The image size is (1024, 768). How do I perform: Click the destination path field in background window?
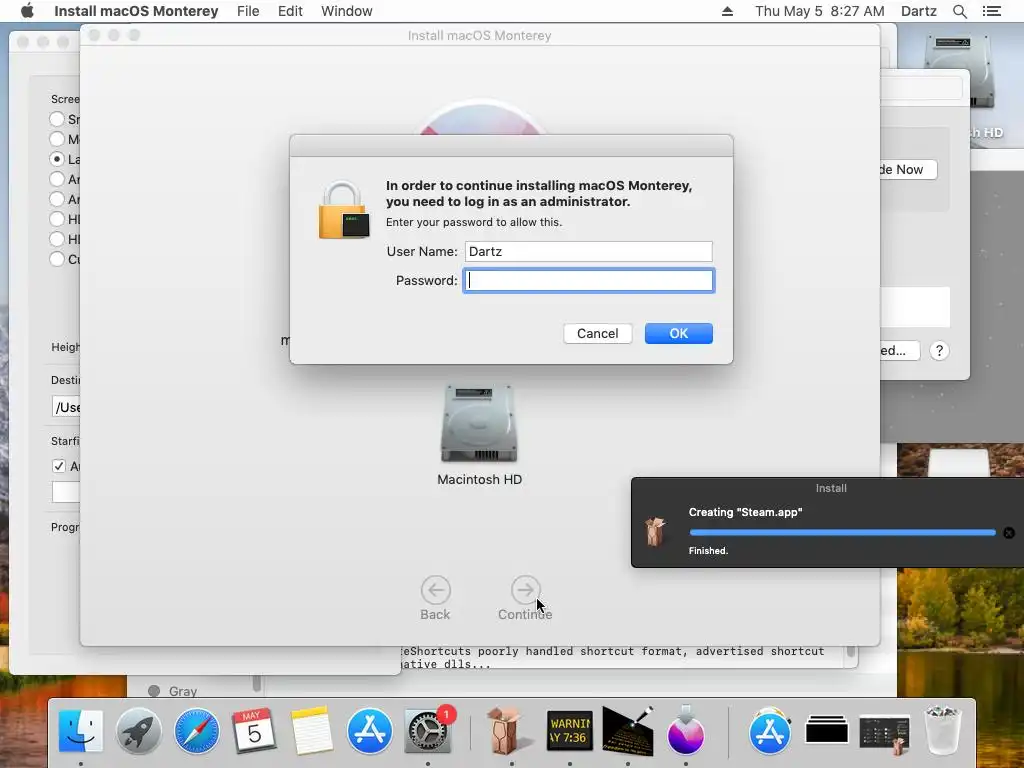[x=66, y=407]
